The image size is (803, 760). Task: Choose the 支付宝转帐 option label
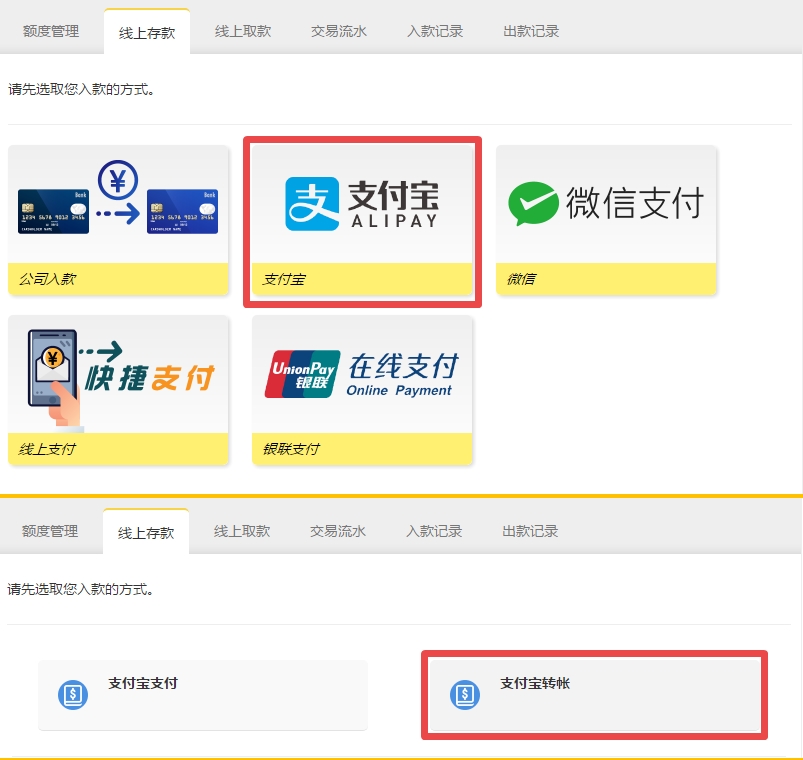click(535, 684)
